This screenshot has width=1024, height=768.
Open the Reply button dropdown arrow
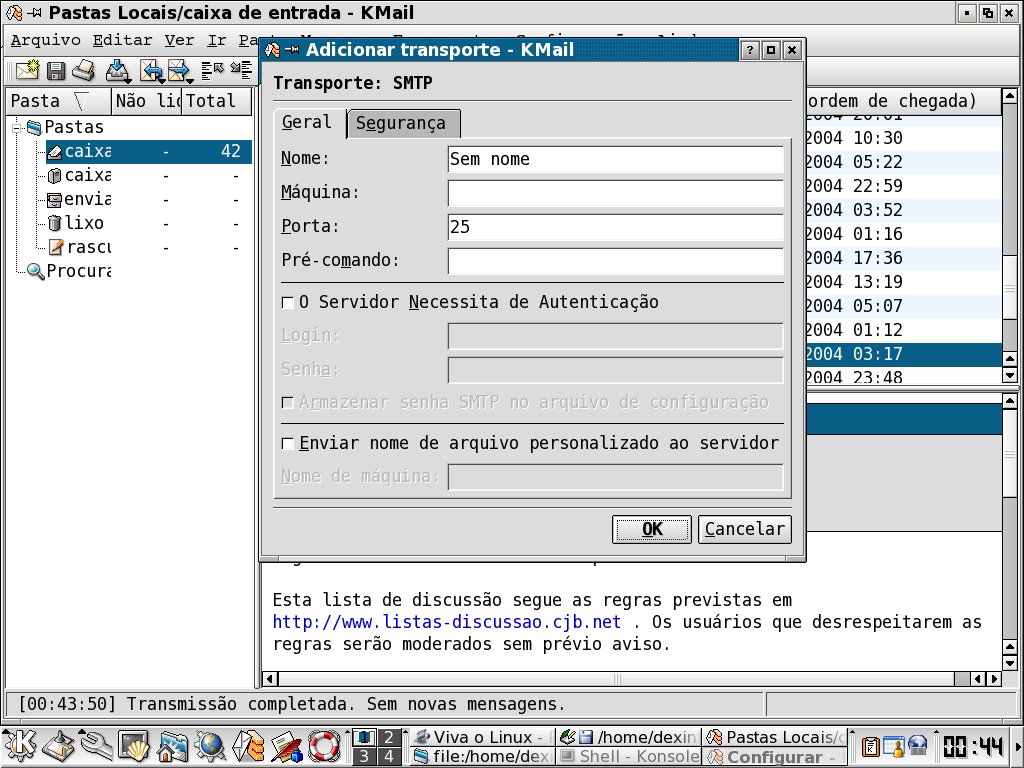coord(161,81)
